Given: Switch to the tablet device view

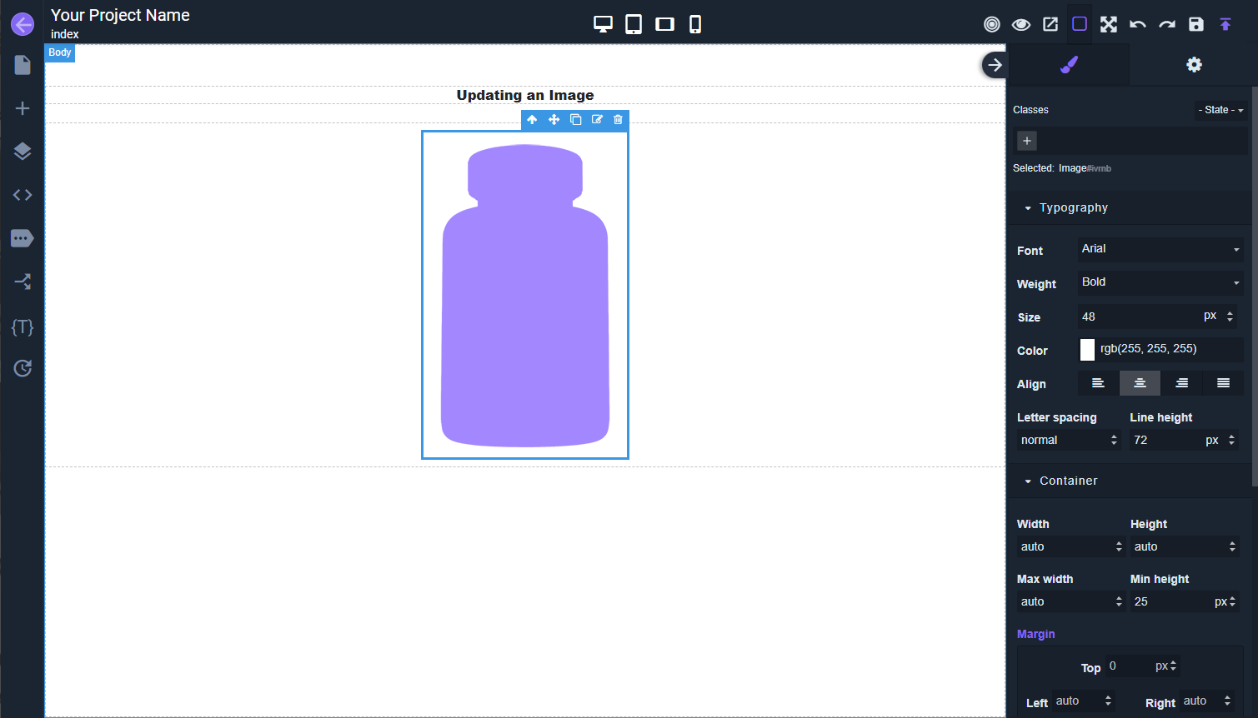Looking at the screenshot, I should coord(634,24).
